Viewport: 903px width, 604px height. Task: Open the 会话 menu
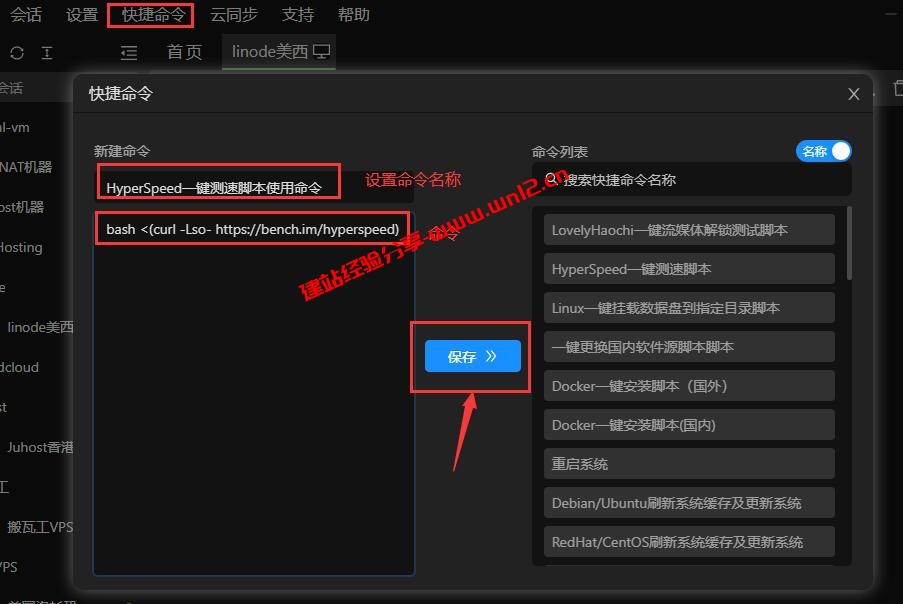26,15
